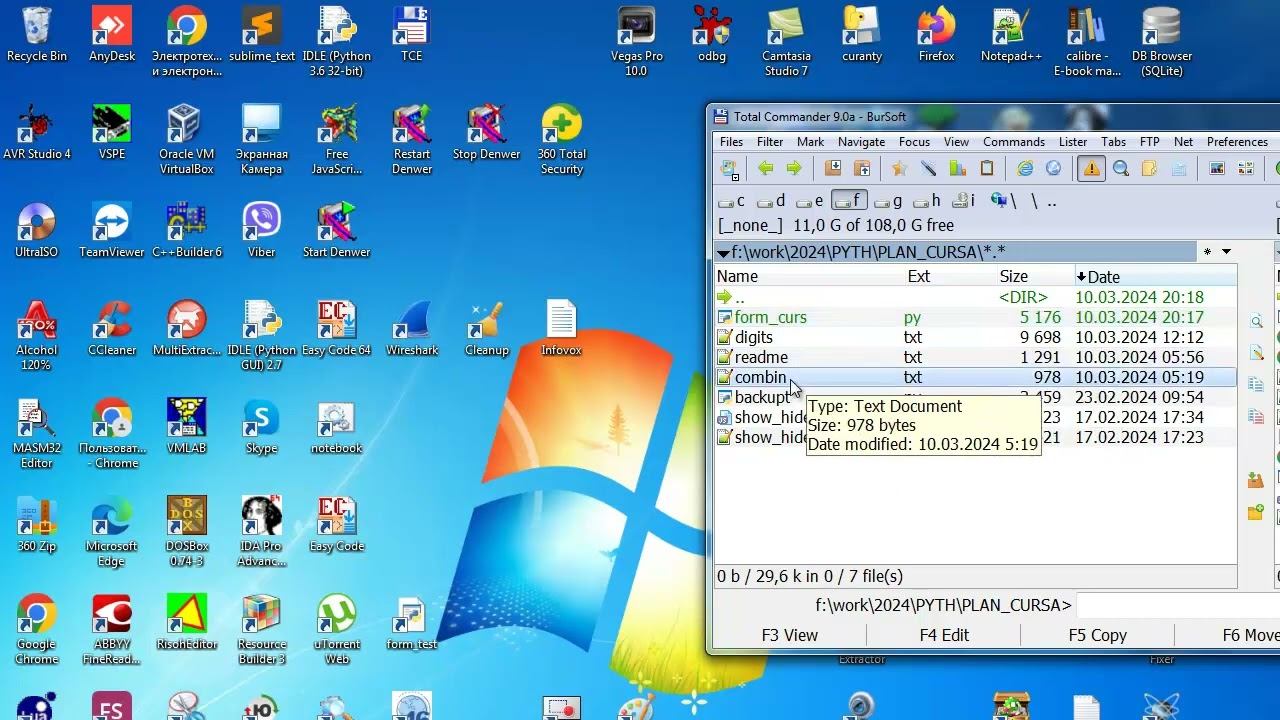Open Wireshark from the desktop

tap(411, 329)
